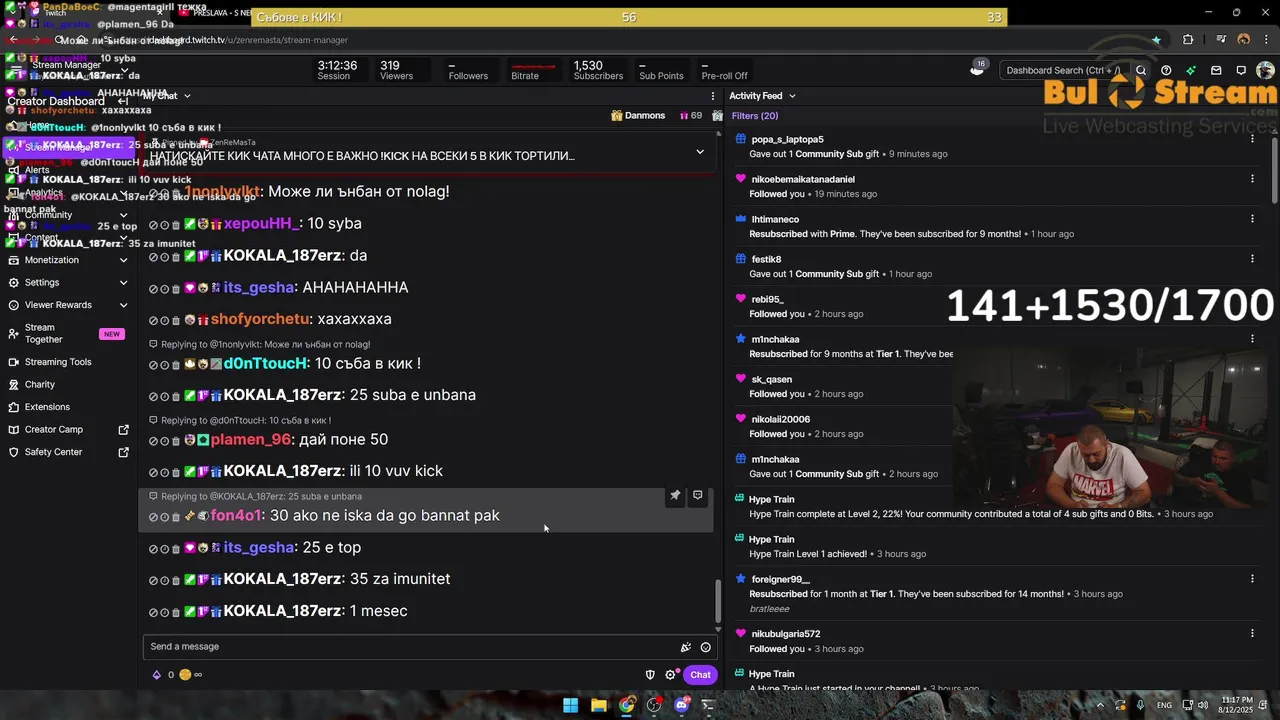Open Safety Center external link
This screenshot has width=1280, height=720.
(69, 452)
